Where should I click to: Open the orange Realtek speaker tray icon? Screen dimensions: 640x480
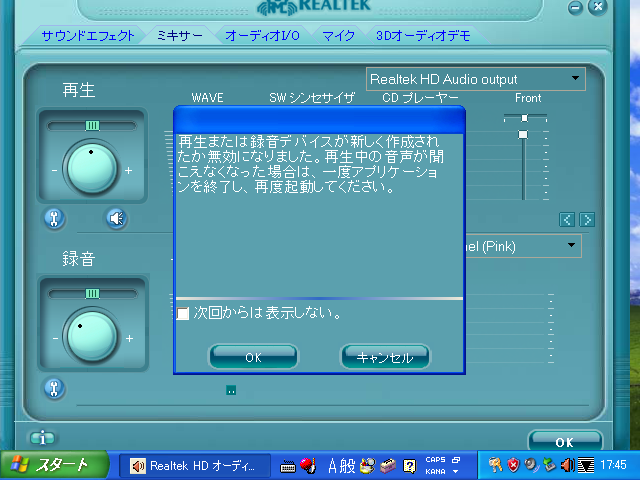pos(567,465)
